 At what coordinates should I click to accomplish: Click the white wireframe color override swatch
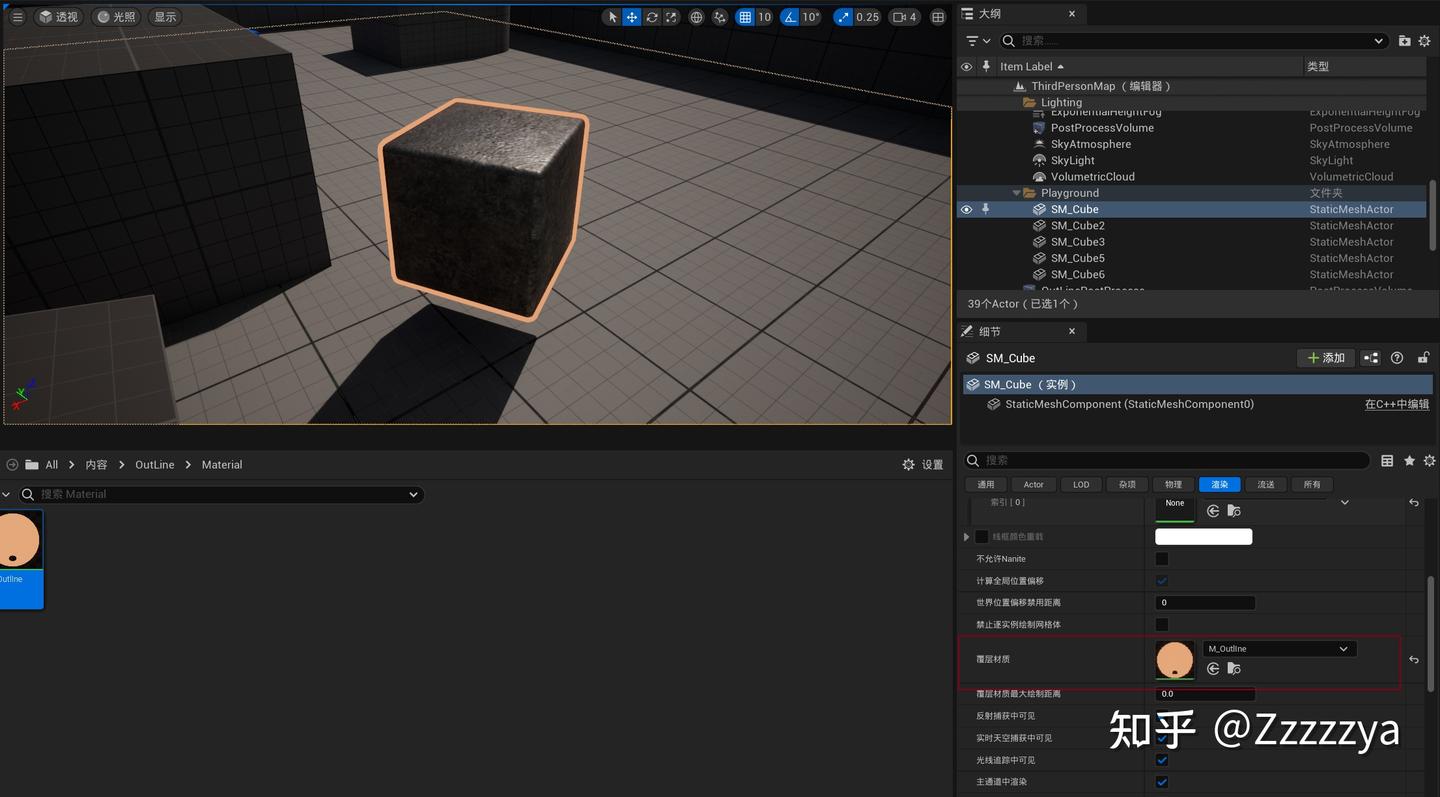click(x=1204, y=537)
